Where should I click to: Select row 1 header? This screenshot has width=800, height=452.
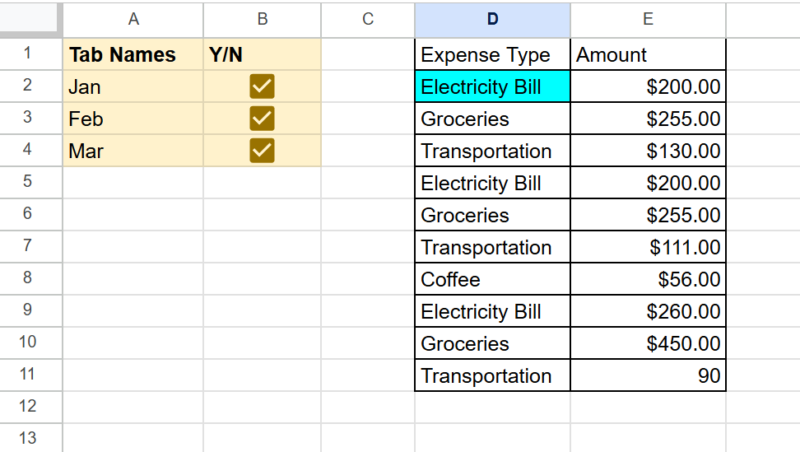click(26, 55)
